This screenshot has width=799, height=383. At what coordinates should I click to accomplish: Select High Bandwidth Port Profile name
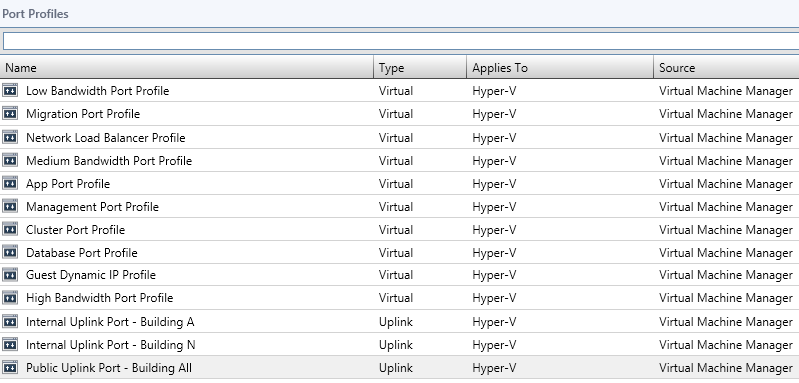tap(99, 297)
